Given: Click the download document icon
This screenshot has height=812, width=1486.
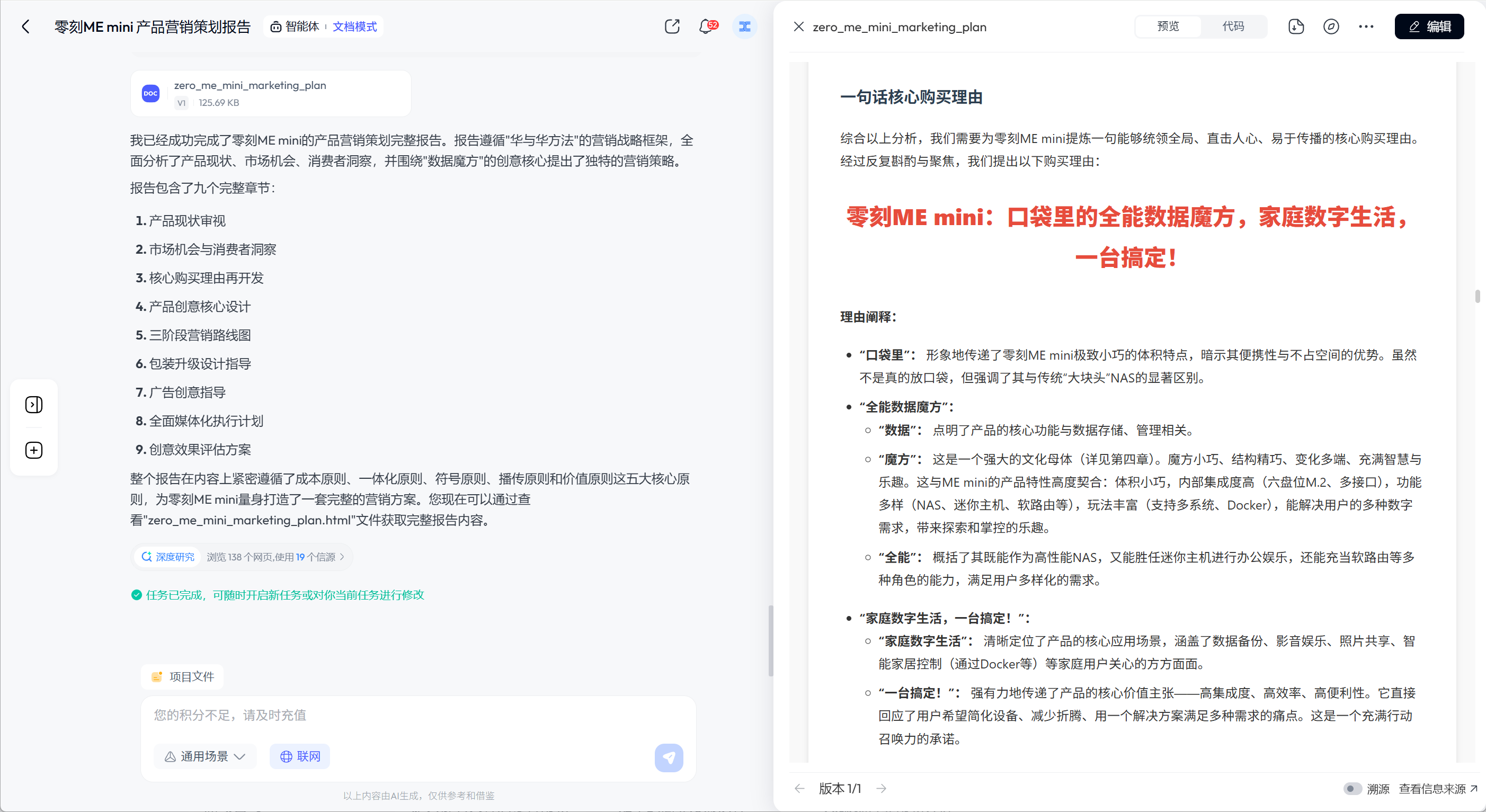Looking at the screenshot, I should point(1296,26).
